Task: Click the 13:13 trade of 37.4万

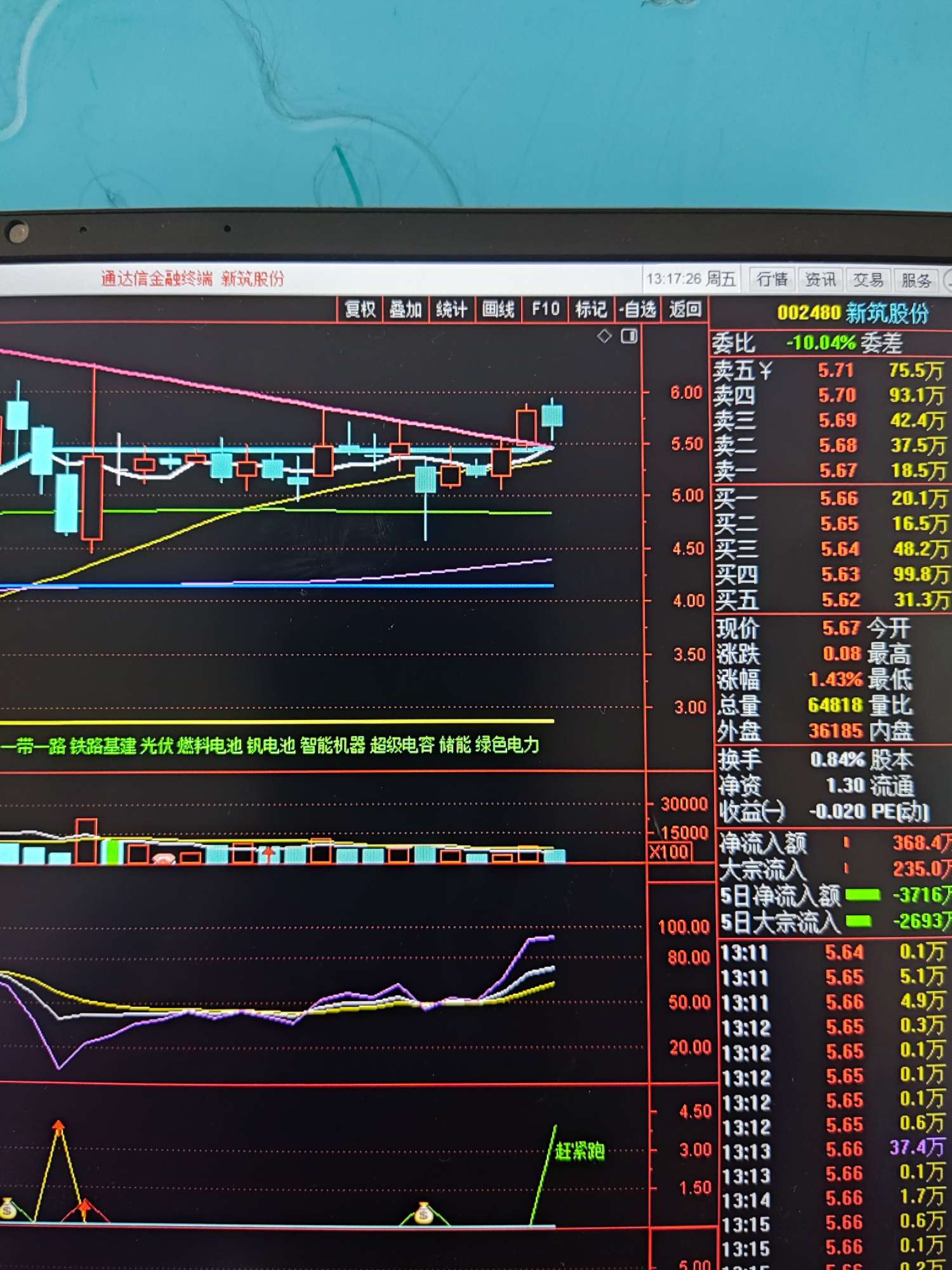Action: (834, 1149)
